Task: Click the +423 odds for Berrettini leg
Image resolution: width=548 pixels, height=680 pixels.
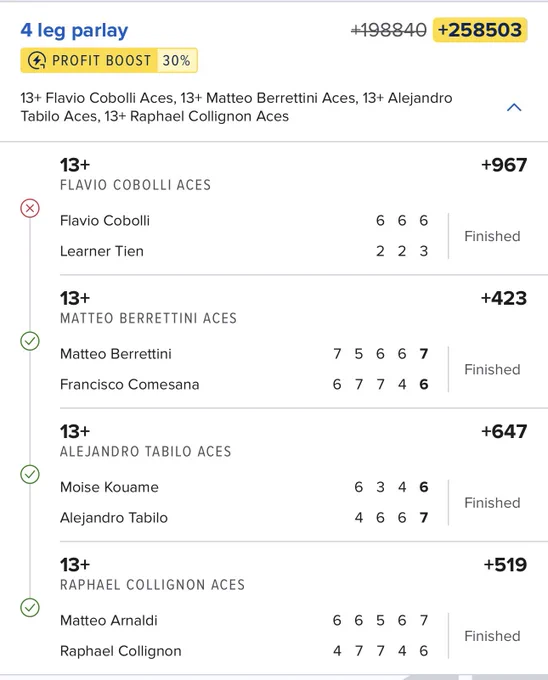Action: pos(504,298)
